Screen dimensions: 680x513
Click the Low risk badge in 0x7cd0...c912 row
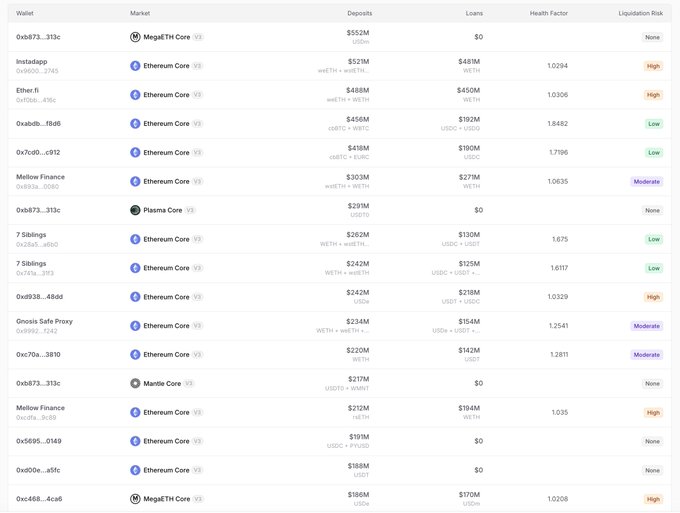[x=654, y=153]
